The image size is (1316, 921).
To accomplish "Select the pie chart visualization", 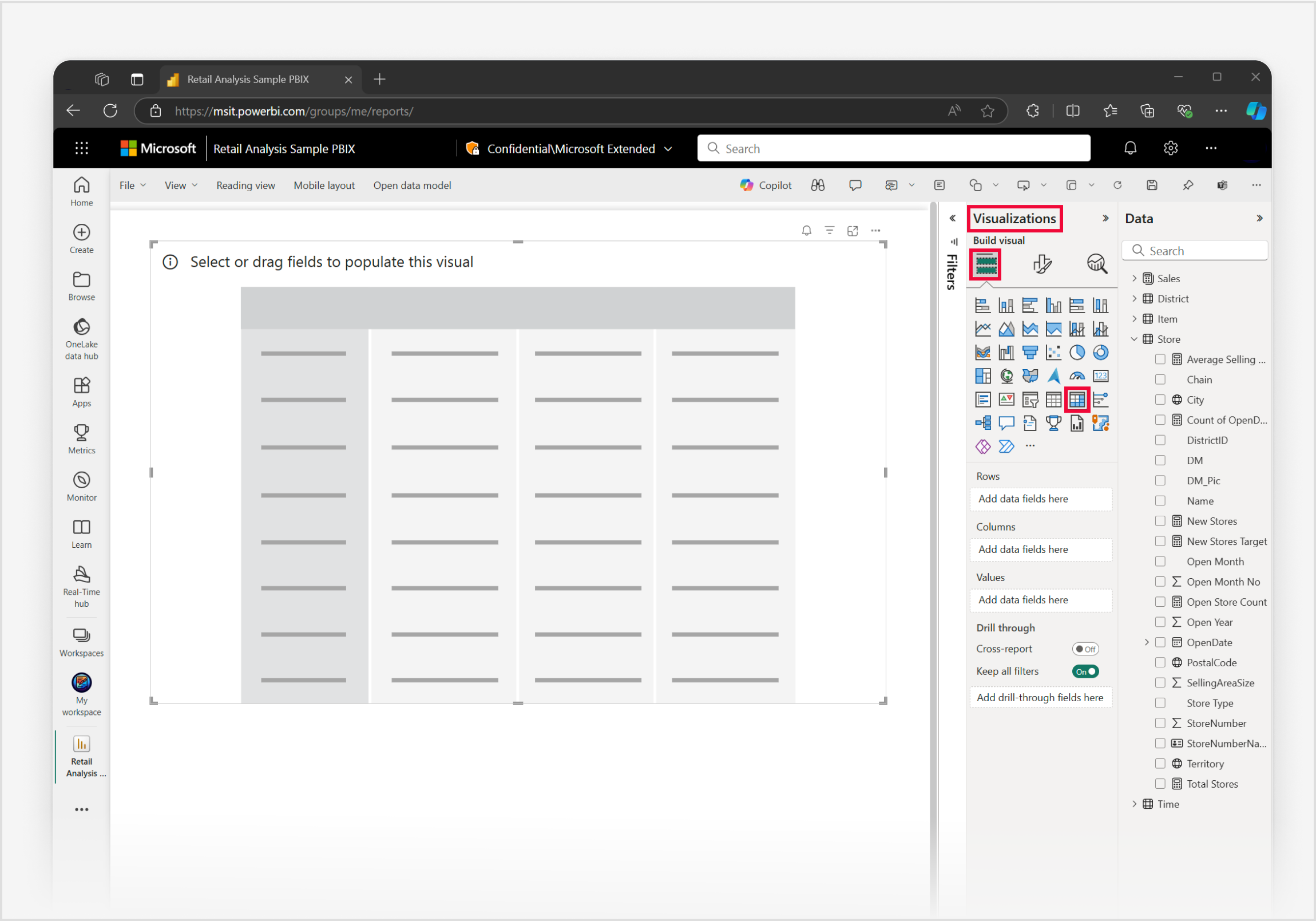I will pyautogui.click(x=1077, y=352).
